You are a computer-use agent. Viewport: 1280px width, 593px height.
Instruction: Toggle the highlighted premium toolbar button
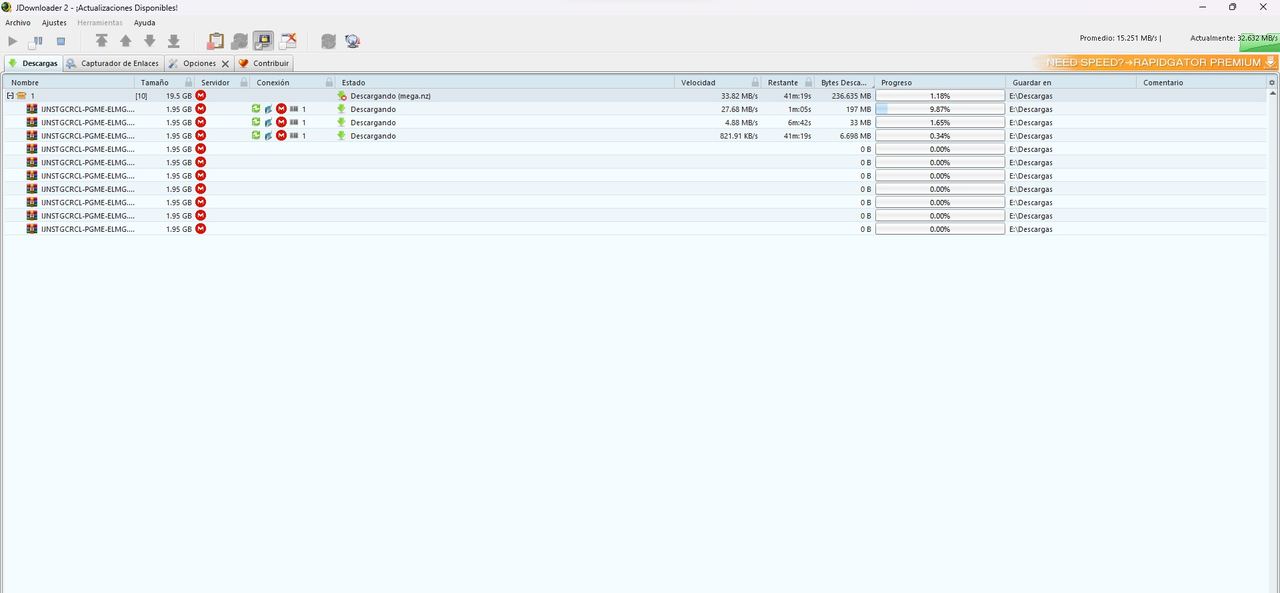[263, 41]
